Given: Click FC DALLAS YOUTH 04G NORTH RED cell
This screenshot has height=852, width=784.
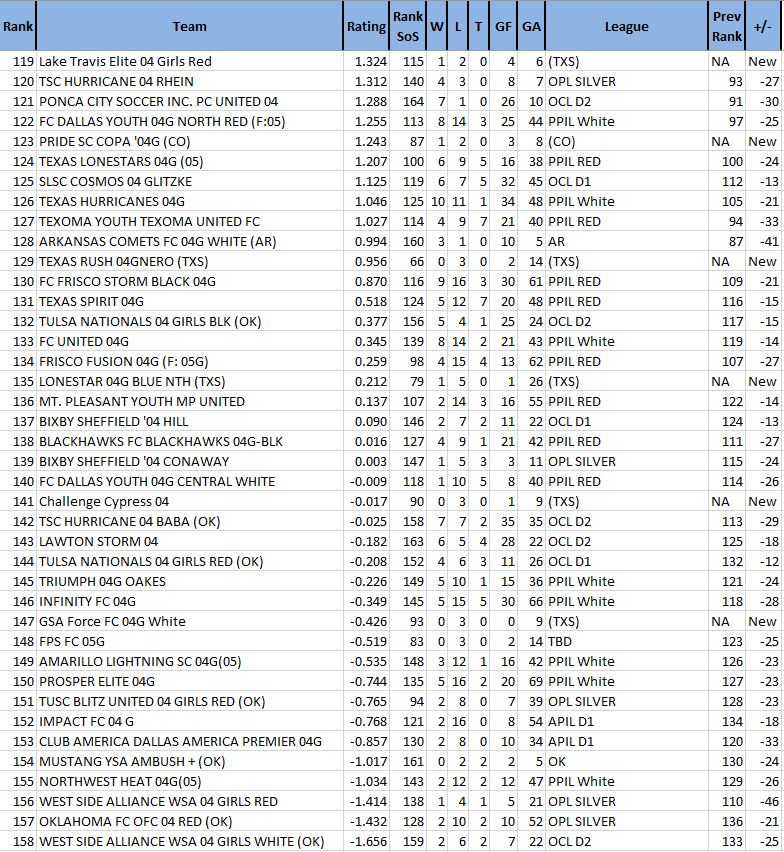Looking at the screenshot, I should click(190, 121).
